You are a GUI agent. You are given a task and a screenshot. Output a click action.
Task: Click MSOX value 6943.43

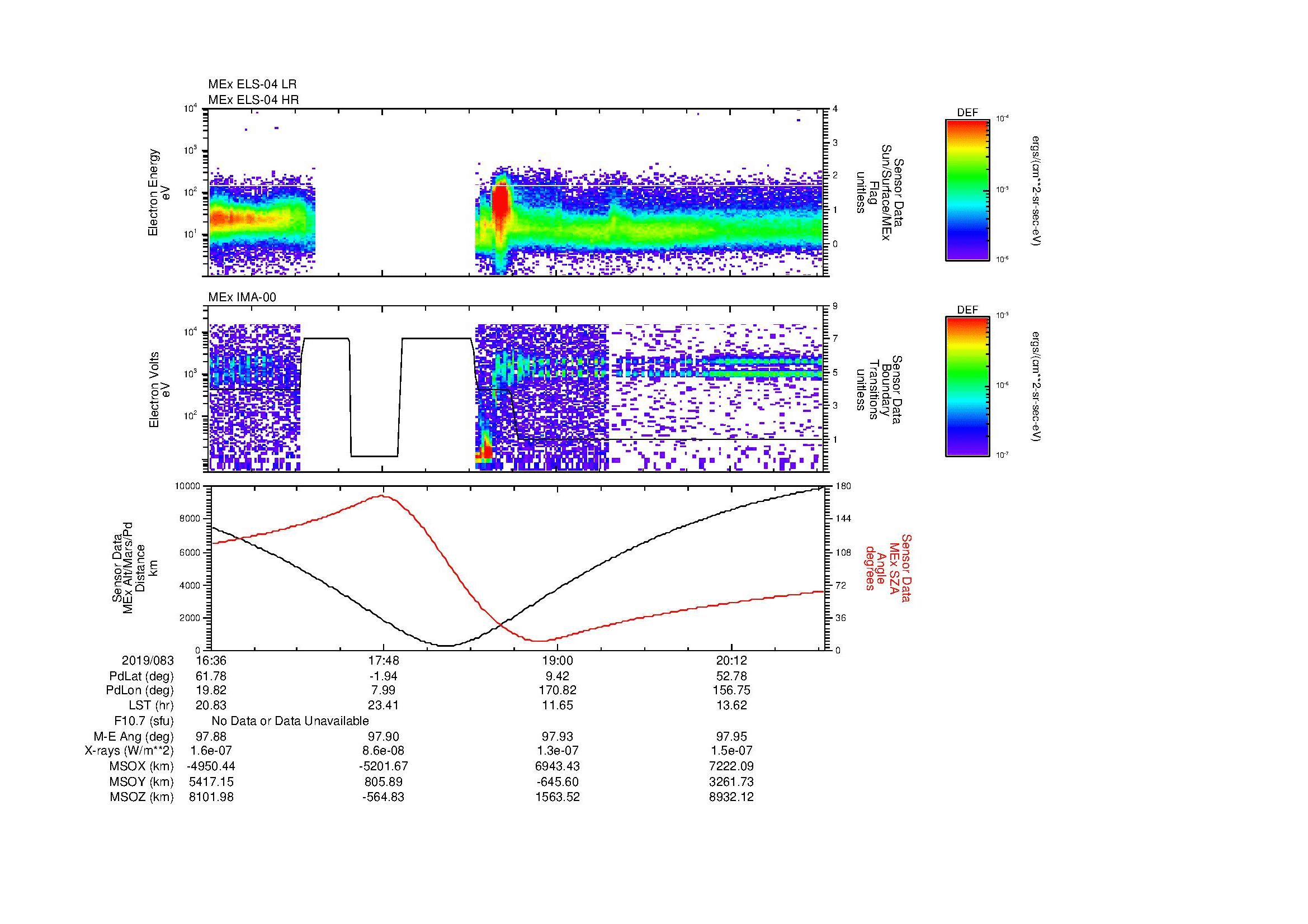(557, 766)
